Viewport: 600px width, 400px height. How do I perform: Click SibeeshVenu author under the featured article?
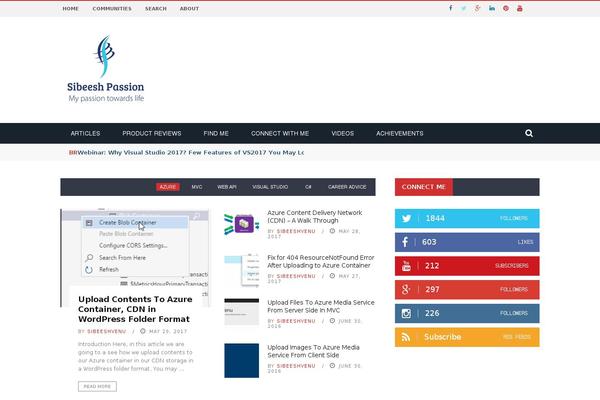click(x=107, y=331)
